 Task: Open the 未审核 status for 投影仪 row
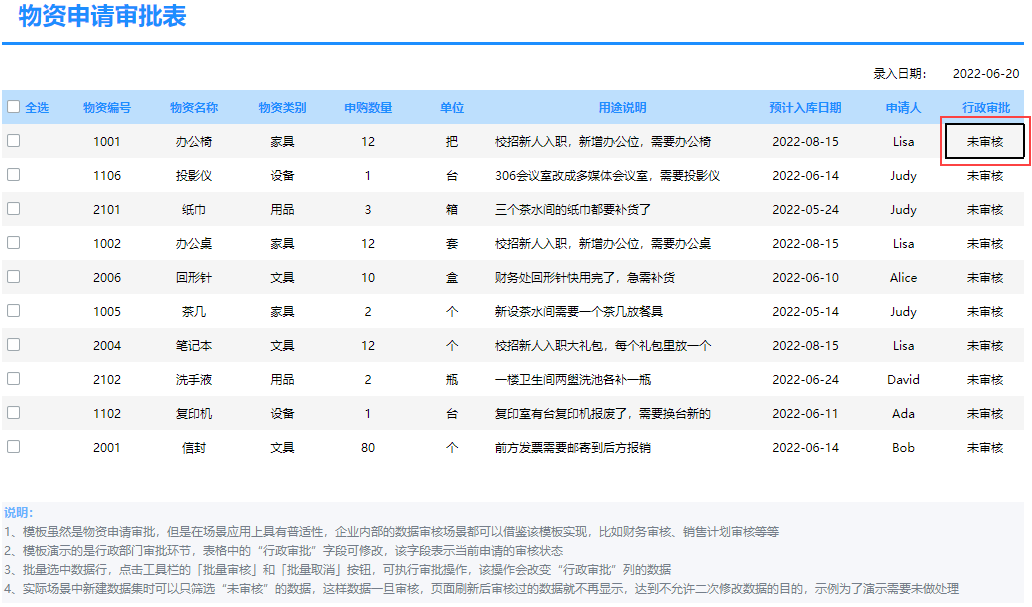[x=985, y=176]
